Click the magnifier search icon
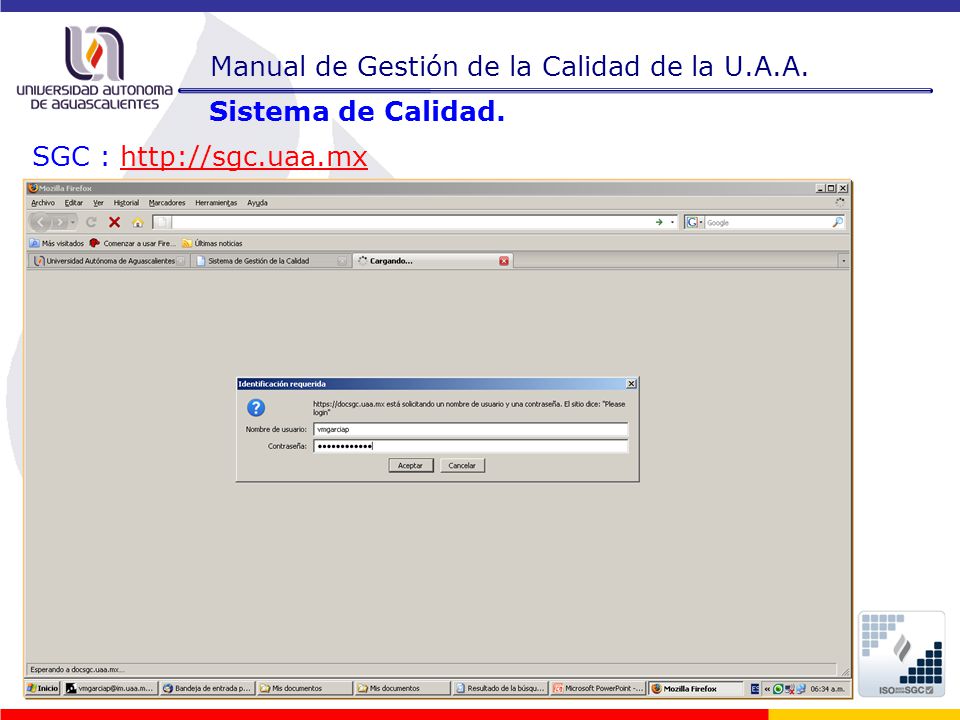Image resolution: width=960 pixels, height=720 pixels. 838,222
